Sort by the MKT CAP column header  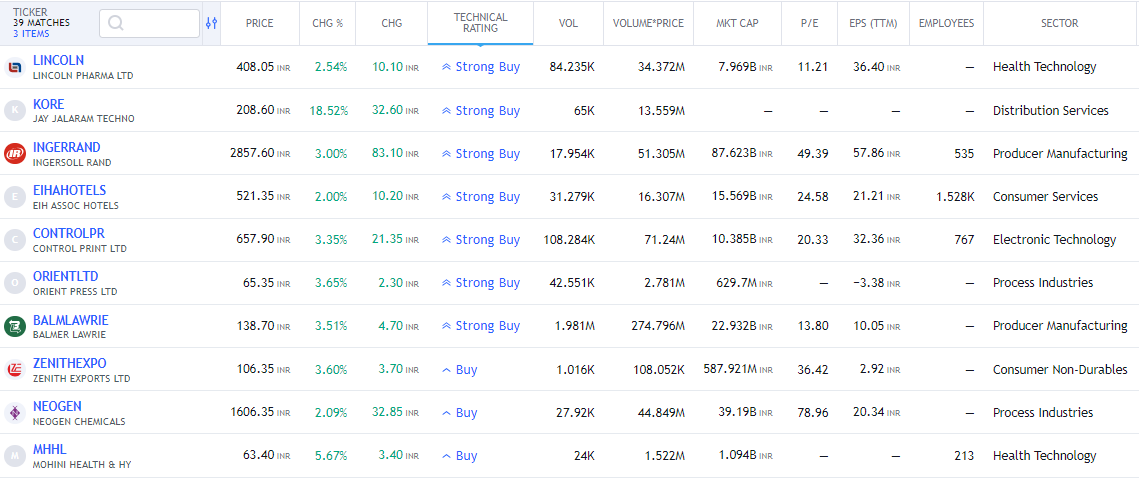coord(737,23)
